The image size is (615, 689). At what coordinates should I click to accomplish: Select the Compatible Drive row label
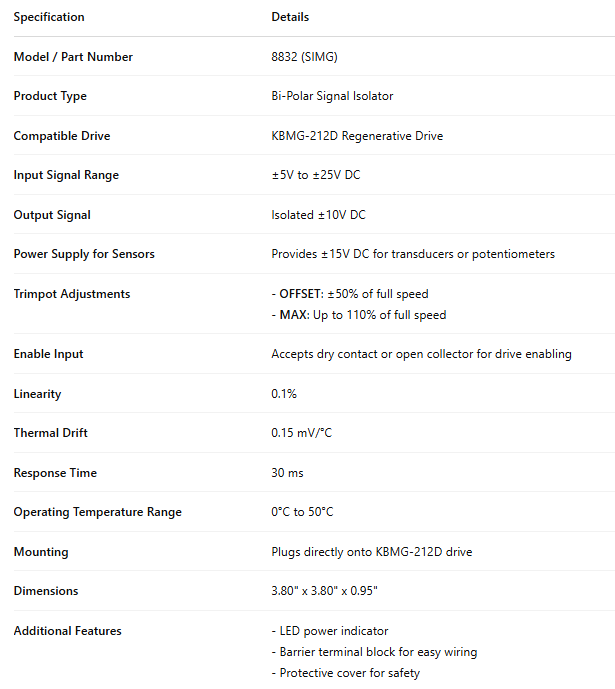[x=62, y=136]
